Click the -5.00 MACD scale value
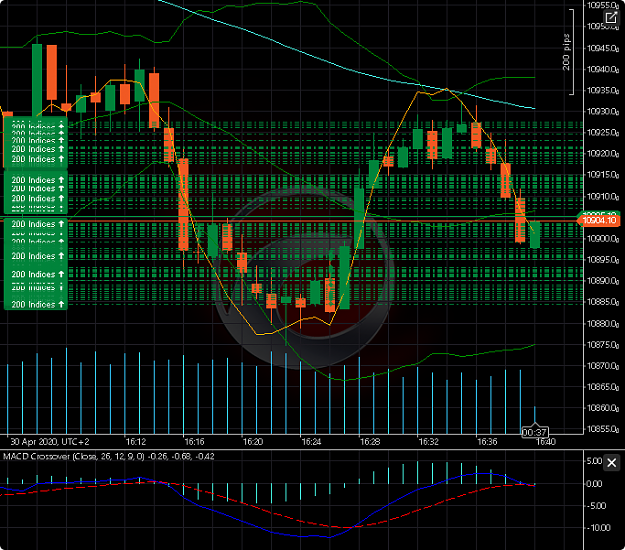The image size is (625, 550). tap(596, 506)
